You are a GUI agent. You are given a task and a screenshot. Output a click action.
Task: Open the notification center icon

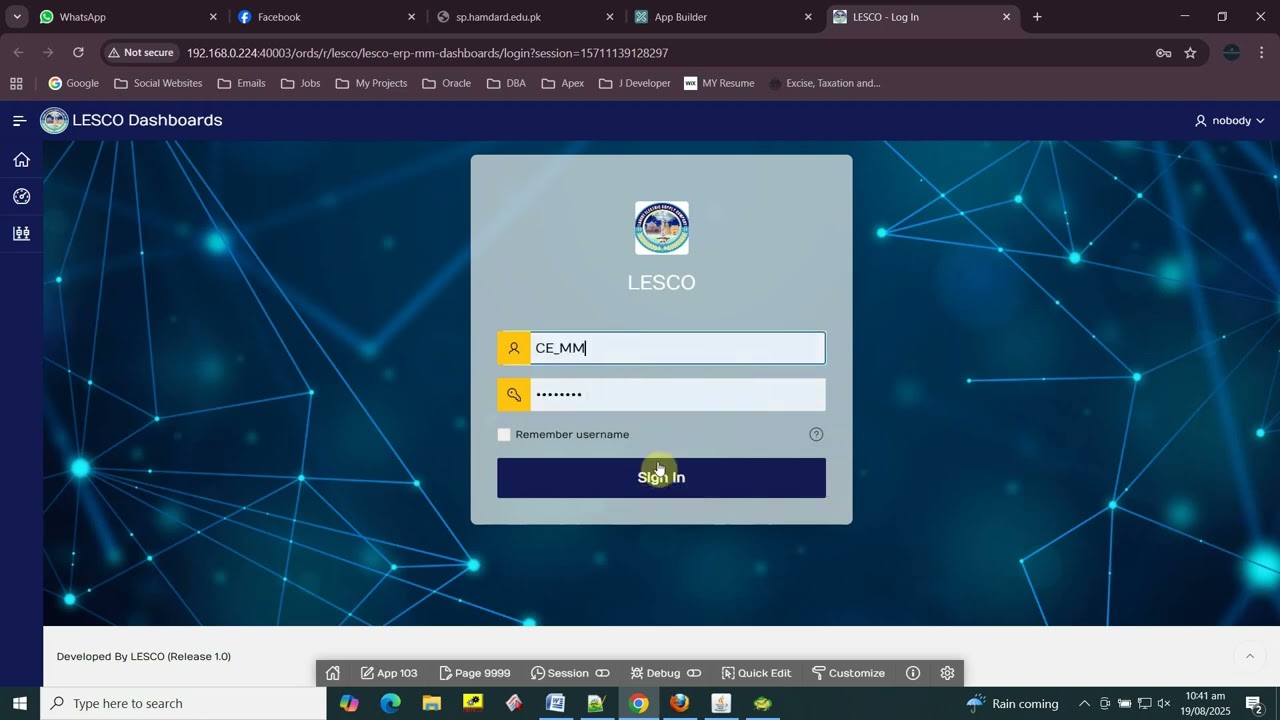1255,703
